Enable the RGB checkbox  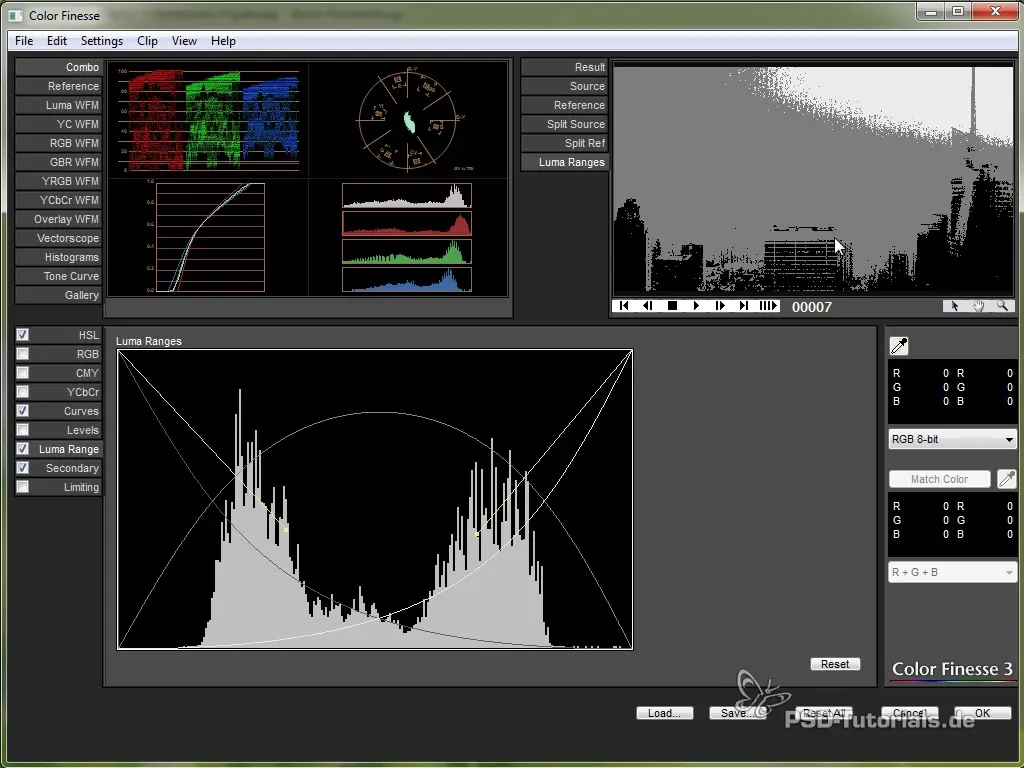coord(23,353)
